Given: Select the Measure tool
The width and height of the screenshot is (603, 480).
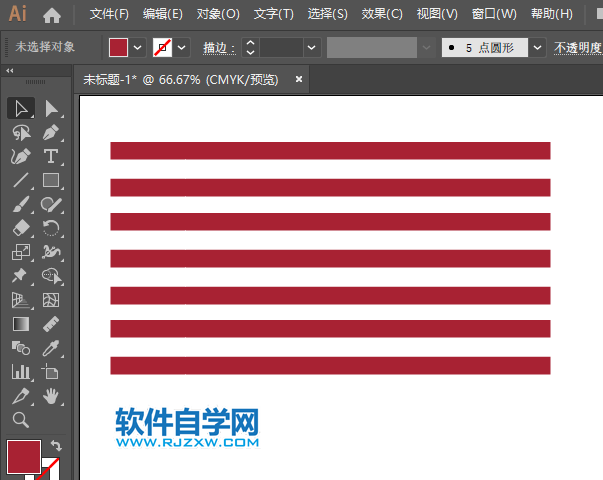Looking at the screenshot, I should click(x=51, y=324).
